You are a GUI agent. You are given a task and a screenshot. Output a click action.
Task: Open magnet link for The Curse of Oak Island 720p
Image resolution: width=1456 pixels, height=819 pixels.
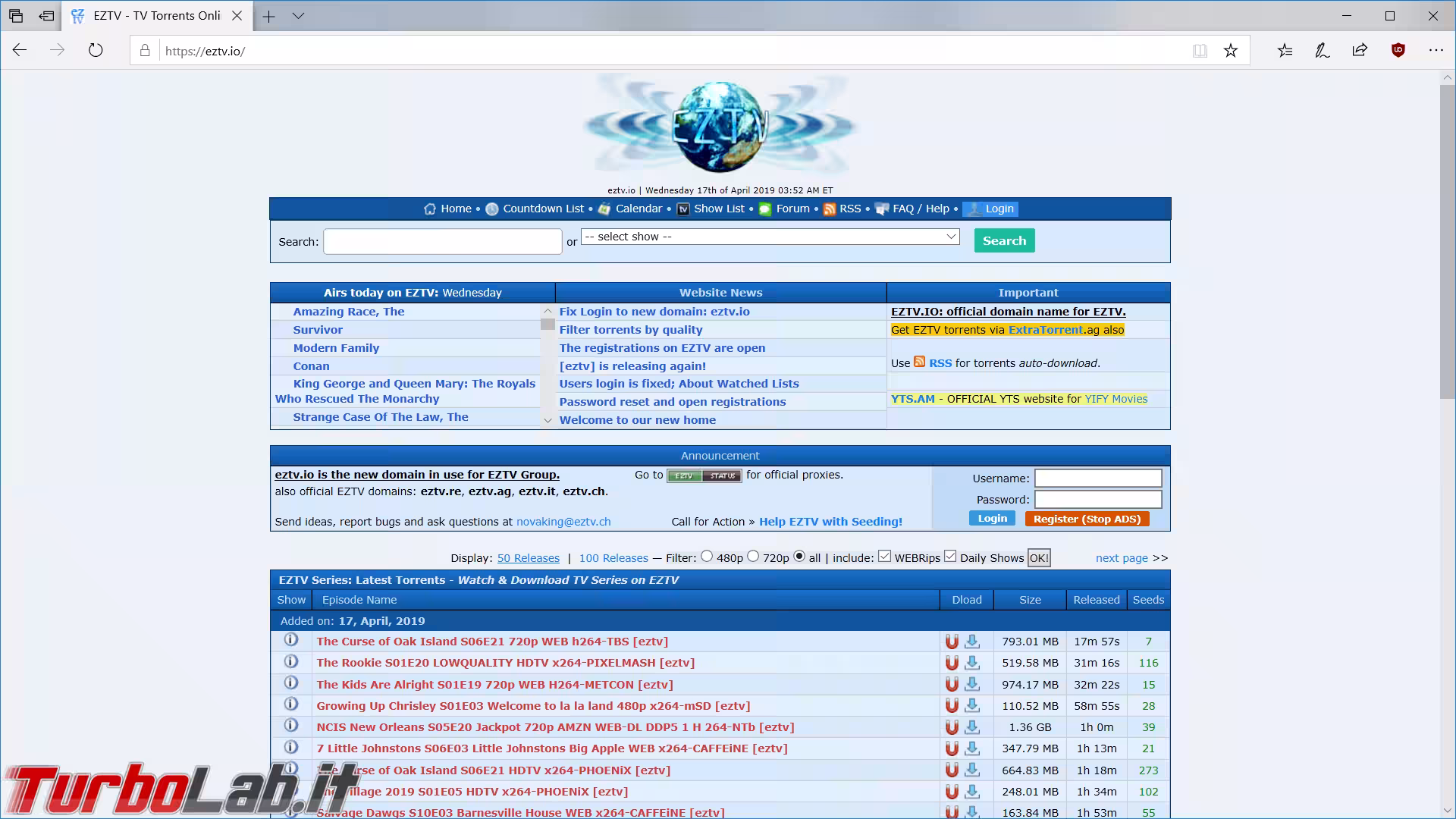tap(952, 642)
